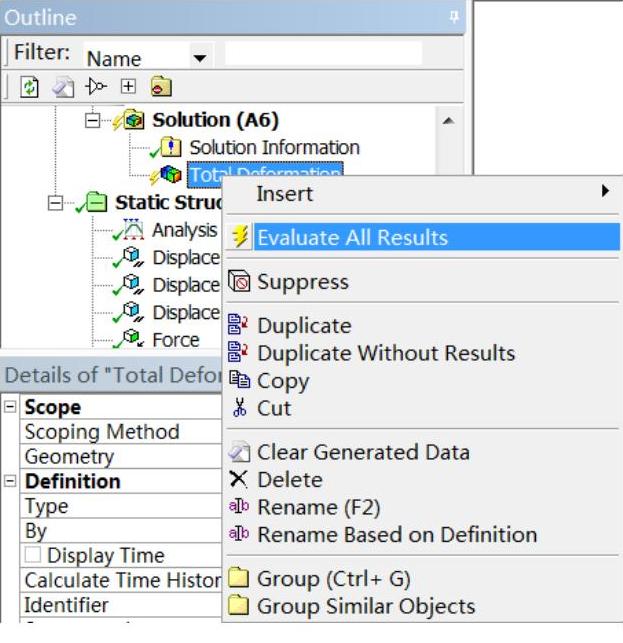Toggle the Display Time checkbox

tap(38, 556)
